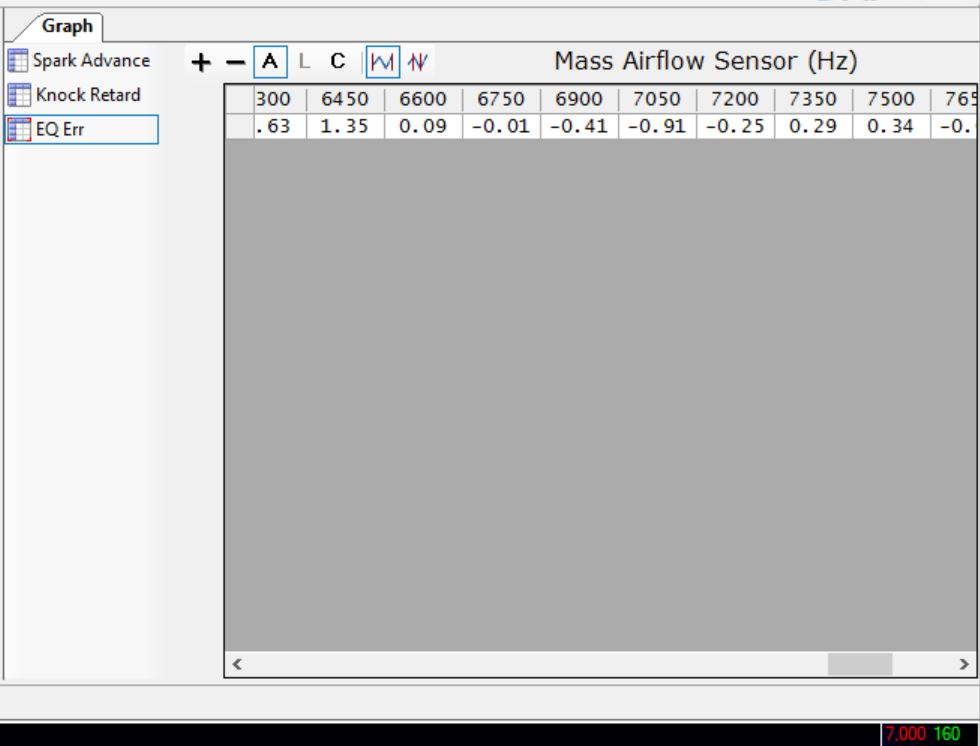Click the plus increase button
Image resolution: width=980 pixels, height=746 pixels.
pos(201,62)
